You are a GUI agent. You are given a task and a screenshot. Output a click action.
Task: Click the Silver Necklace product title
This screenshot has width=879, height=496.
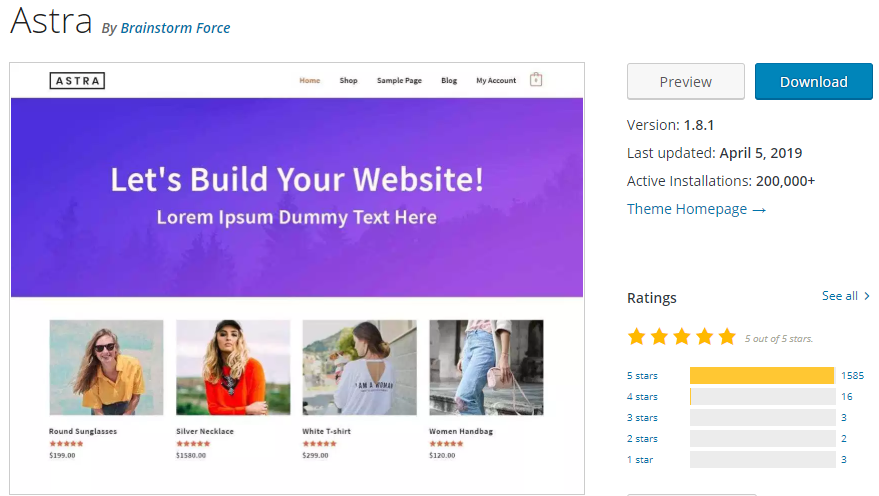click(x=205, y=431)
